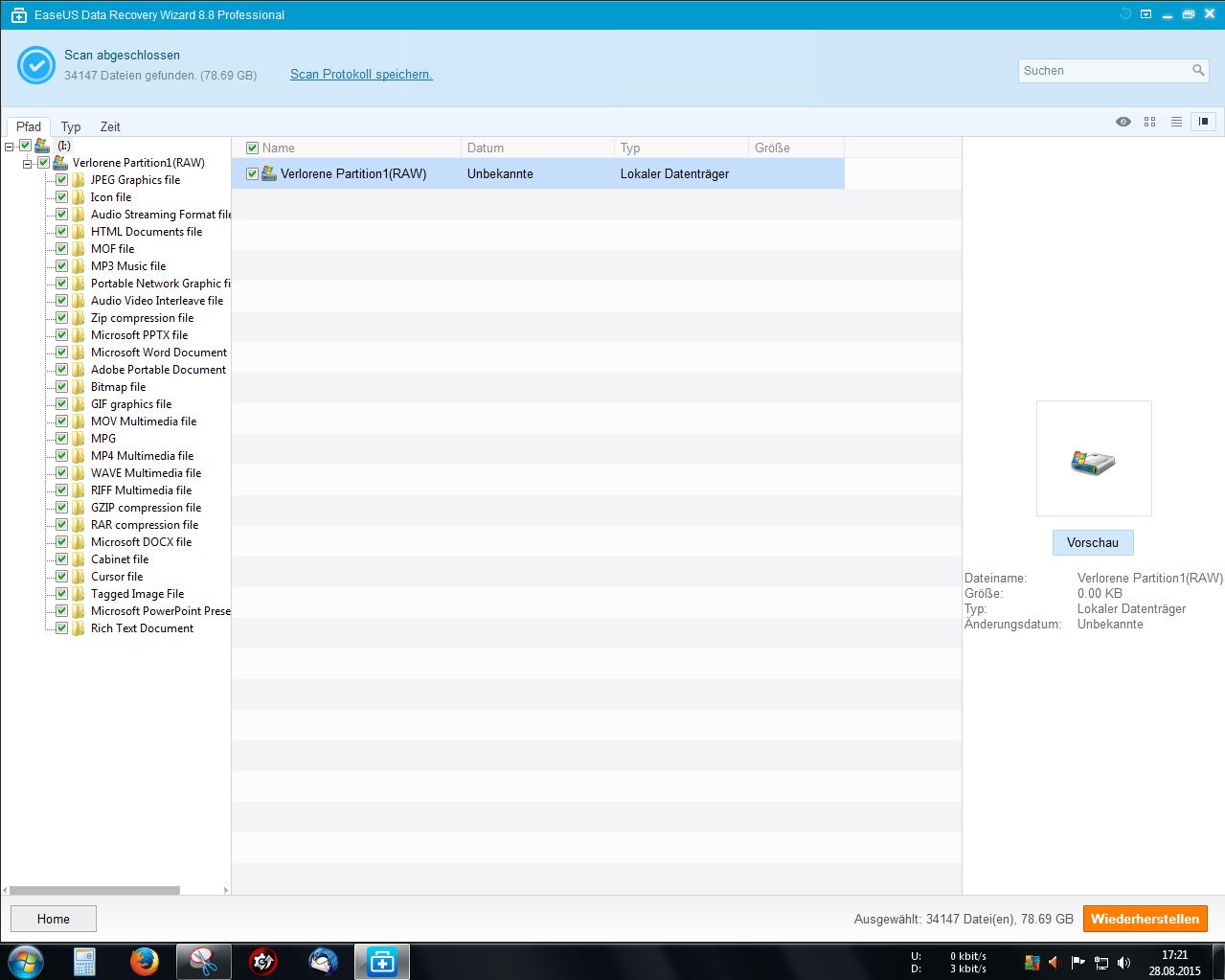The width and height of the screenshot is (1225, 980).
Task: Toggle the Name column header checkbox
Action: [253, 148]
